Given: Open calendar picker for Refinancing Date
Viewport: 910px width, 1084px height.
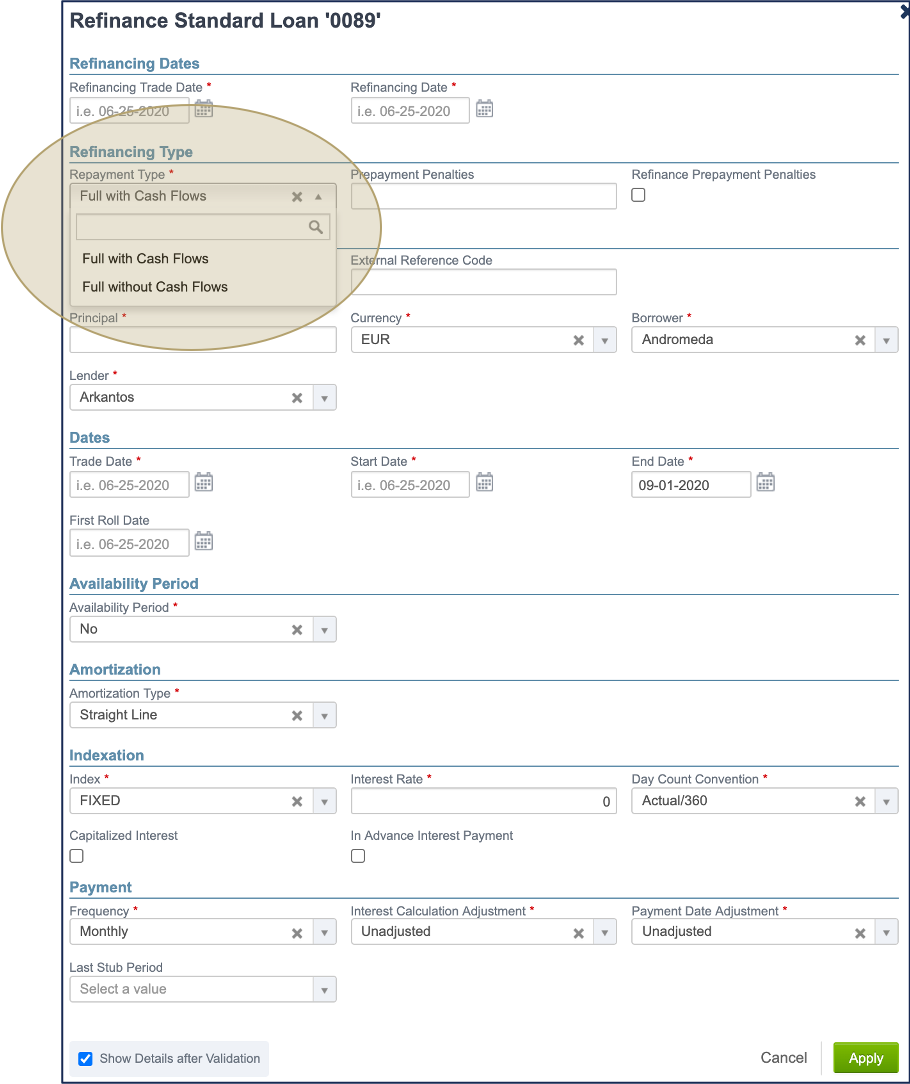Looking at the screenshot, I should pyautogui.click(x=484, y=109).
